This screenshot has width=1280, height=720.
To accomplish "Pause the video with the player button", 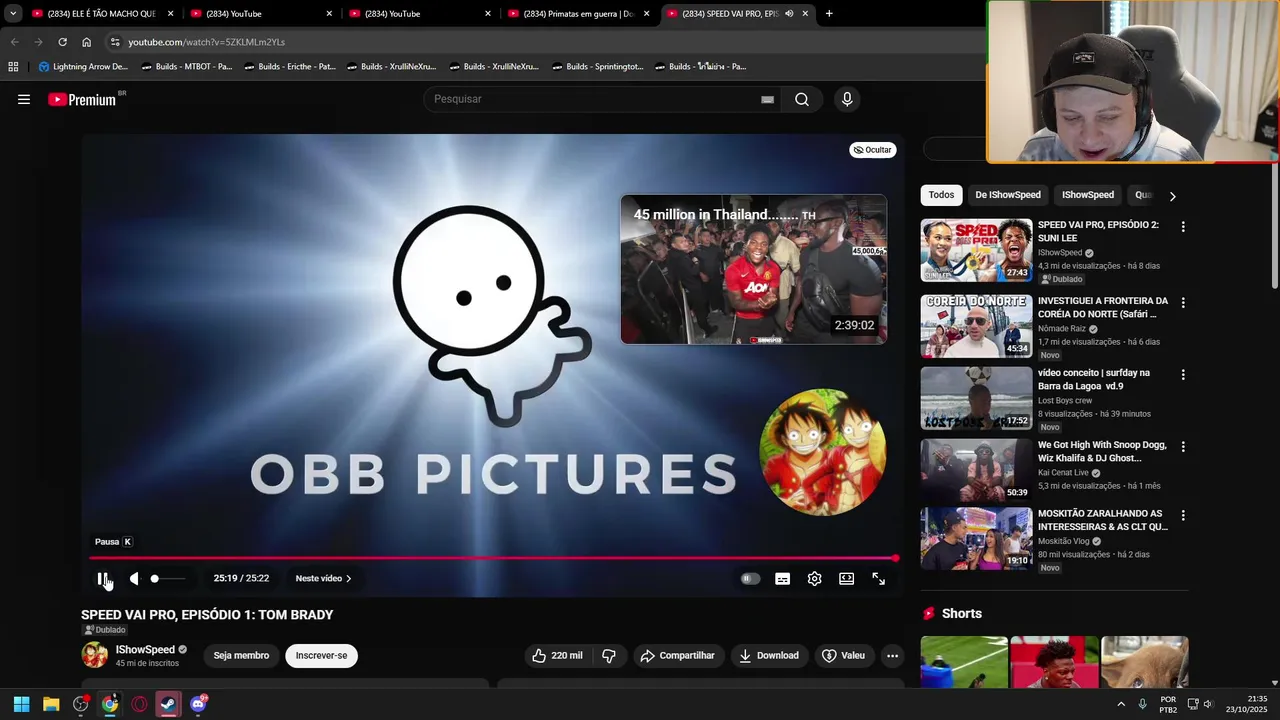I will click(102, 578).
